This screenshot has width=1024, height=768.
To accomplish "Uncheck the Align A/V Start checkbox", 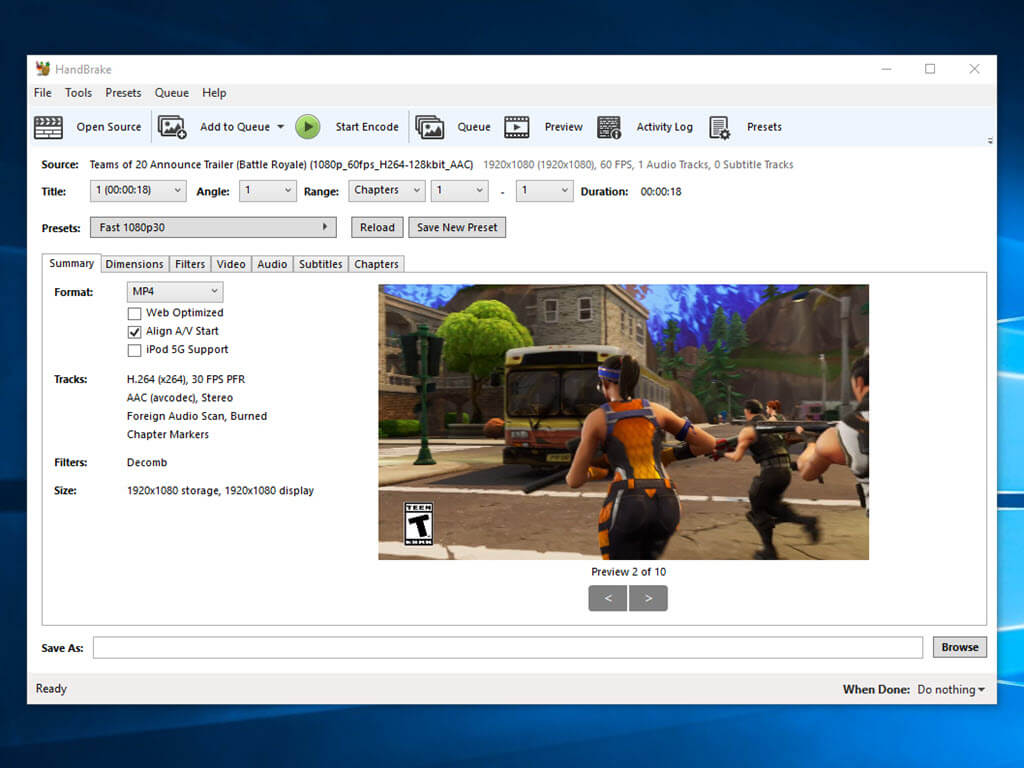I will click(x=135, y=332).
